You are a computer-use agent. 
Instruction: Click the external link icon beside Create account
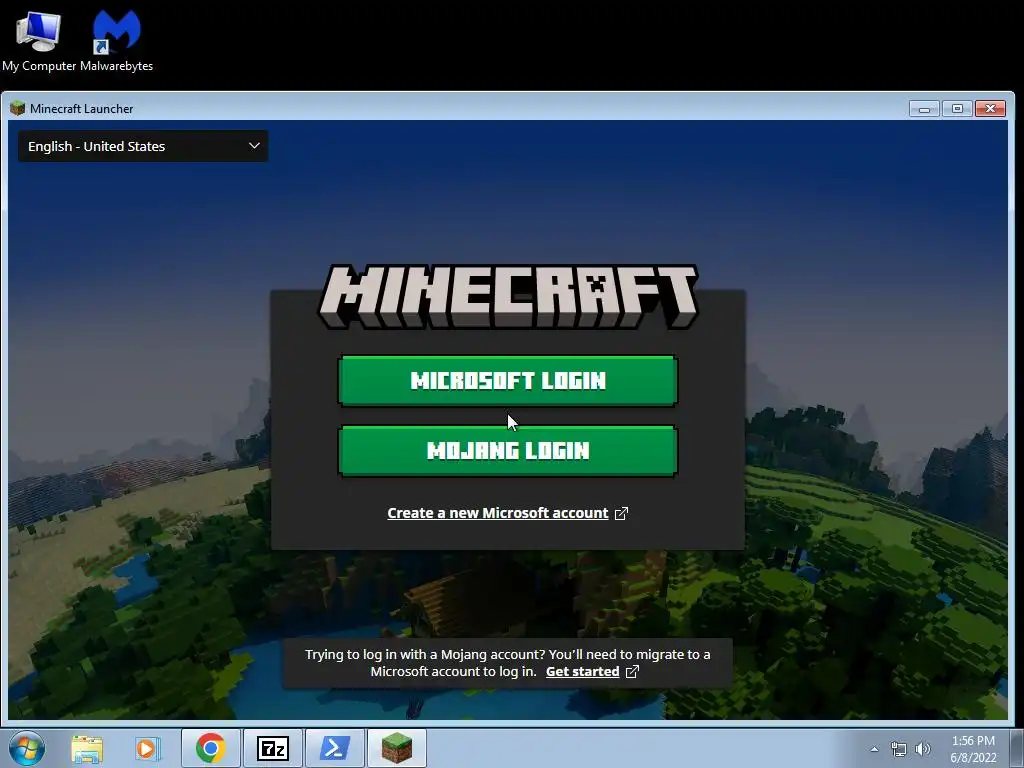point(621,513)
